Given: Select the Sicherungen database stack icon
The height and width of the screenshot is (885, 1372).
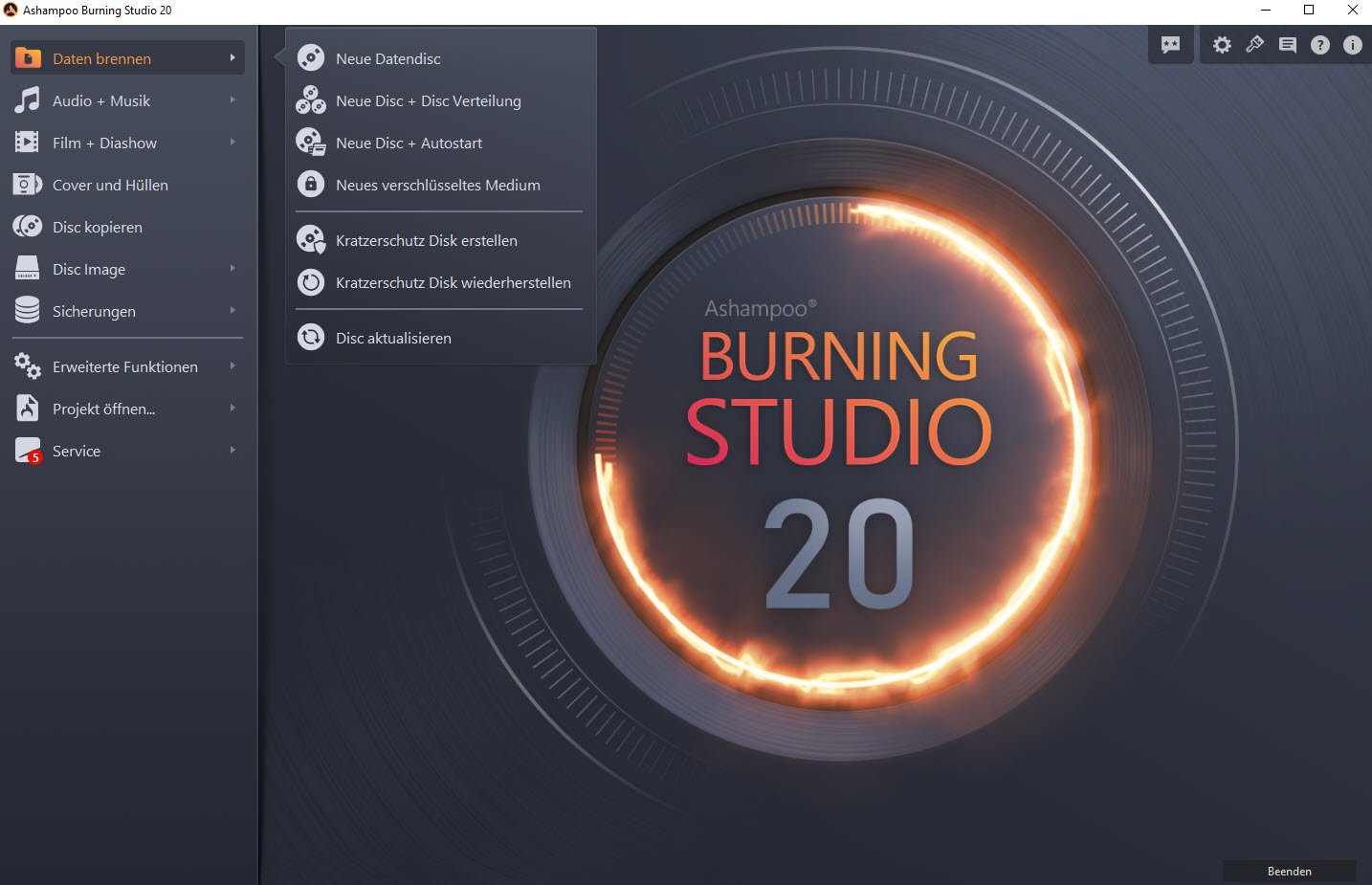Looking at the screenshot, I should (28, 311).
